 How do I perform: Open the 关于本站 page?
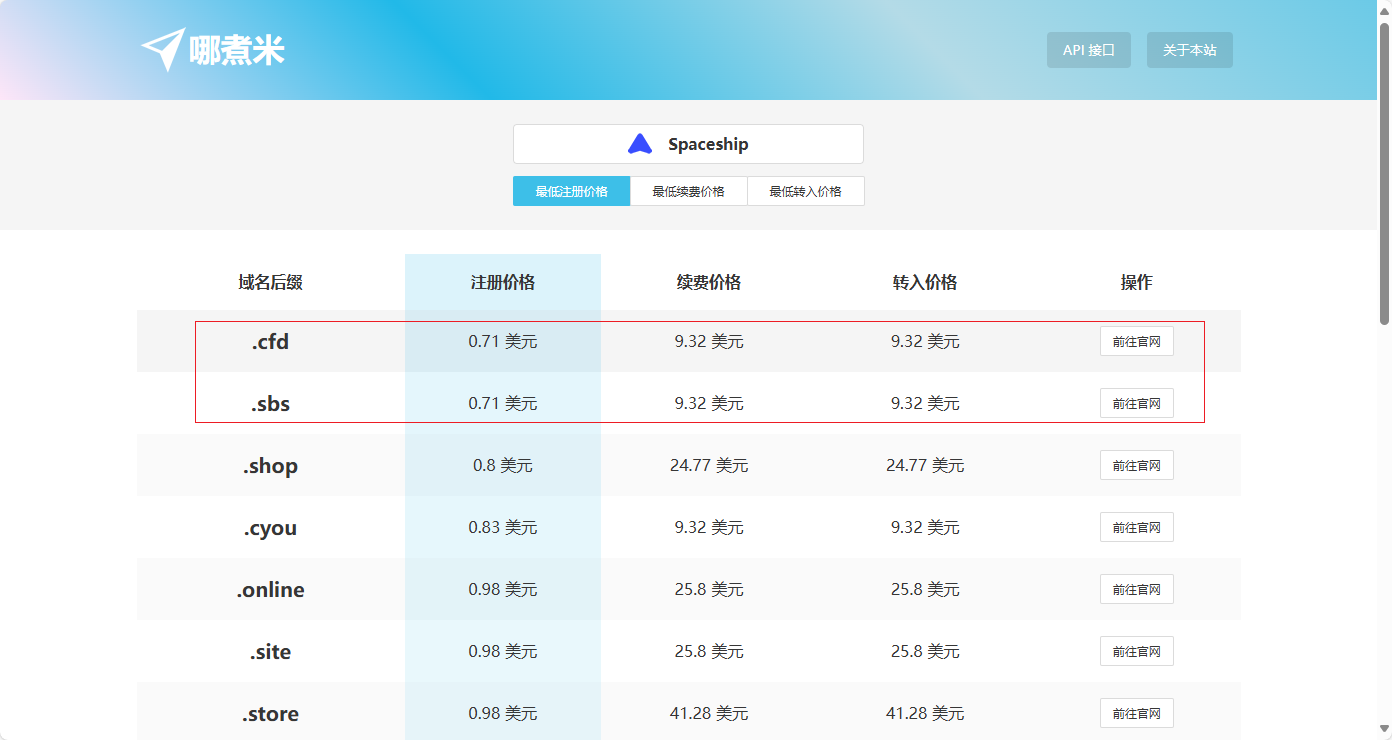click(1190, 50)
